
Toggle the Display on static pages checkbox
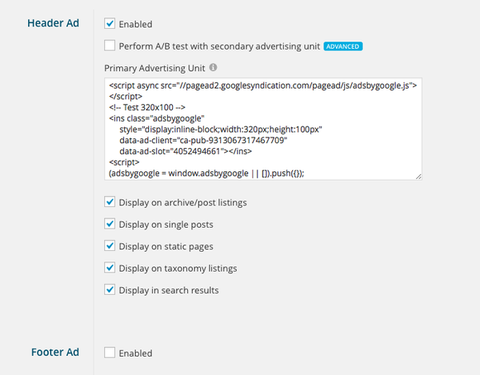110,246
